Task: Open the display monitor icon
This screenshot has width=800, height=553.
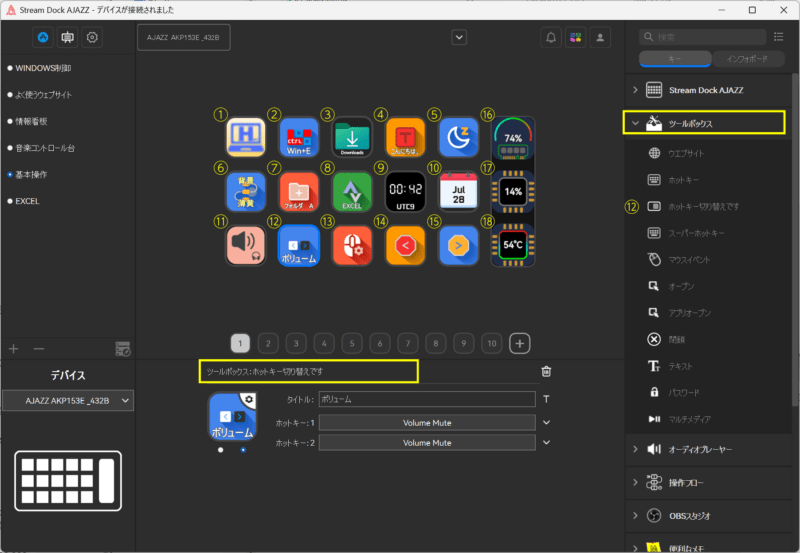Action: click(x=67, y=37)
